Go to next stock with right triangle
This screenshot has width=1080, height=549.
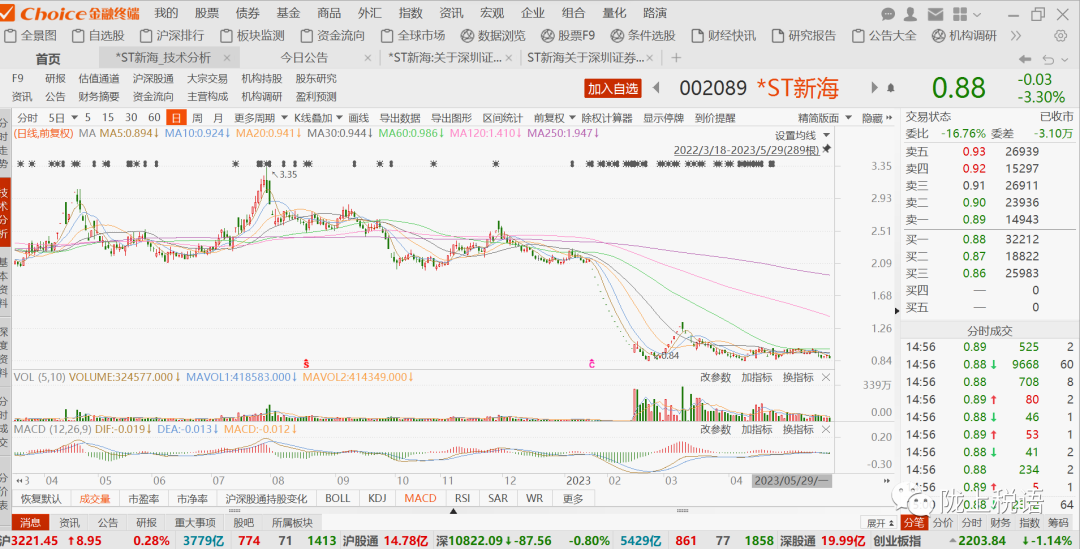874,87
